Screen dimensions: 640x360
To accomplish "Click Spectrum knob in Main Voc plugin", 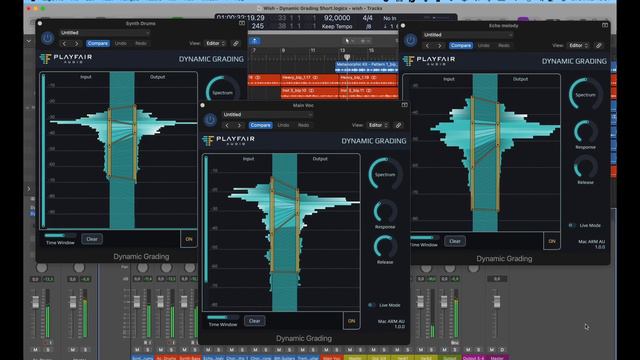I will coord(385,174).
